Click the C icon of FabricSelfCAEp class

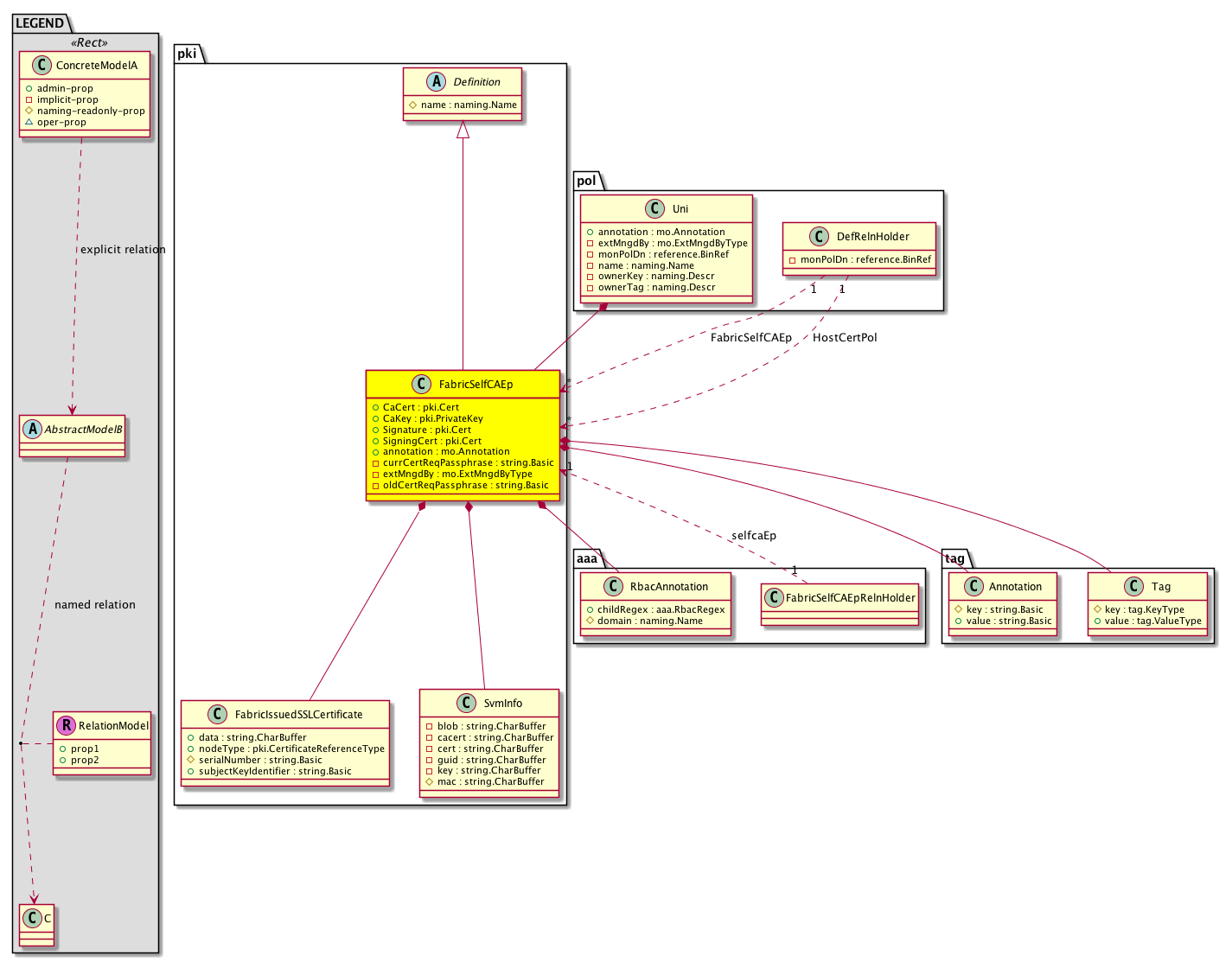click(421, 385)
